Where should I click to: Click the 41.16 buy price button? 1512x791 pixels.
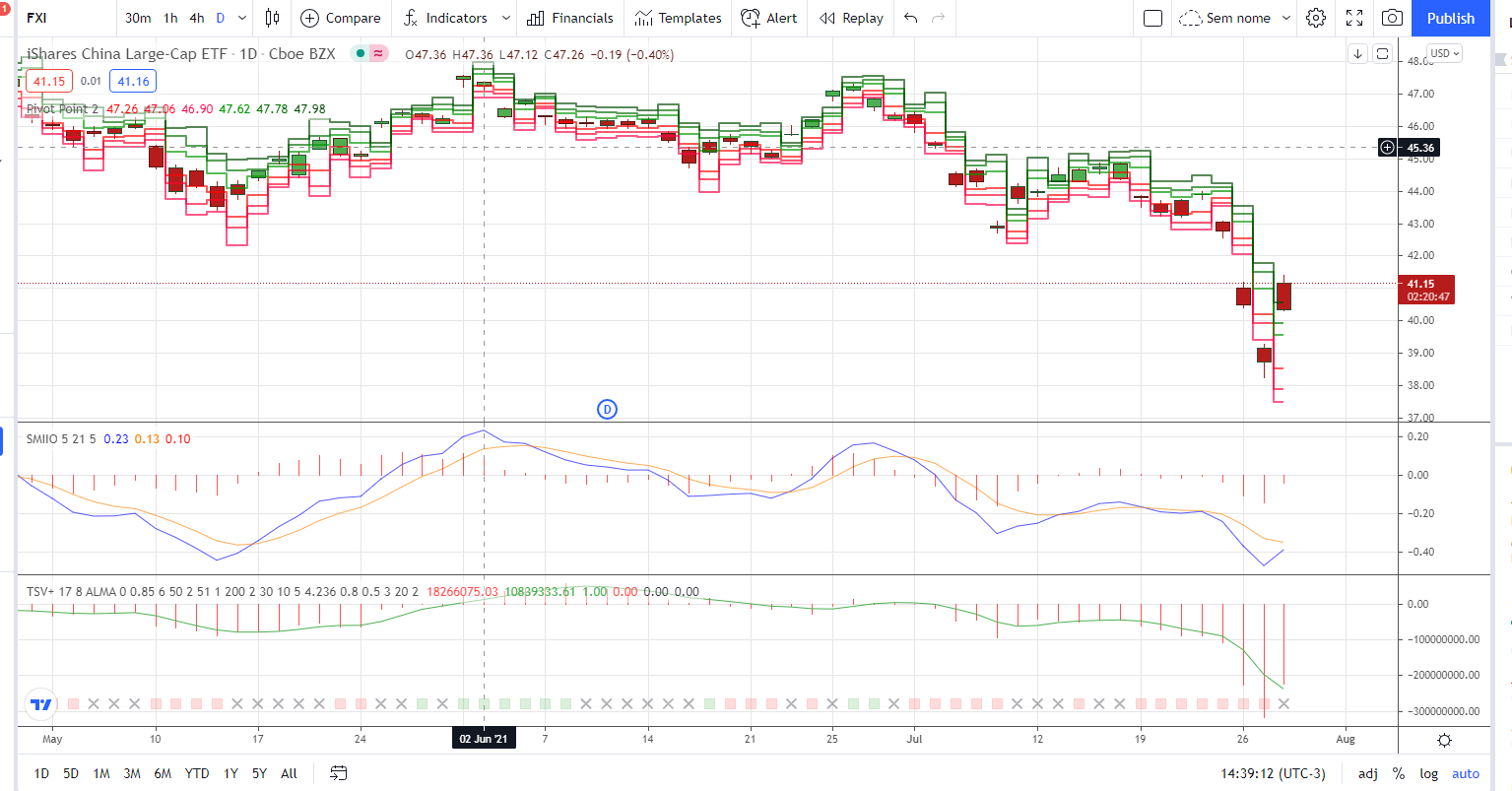click(x=133, y=82)
